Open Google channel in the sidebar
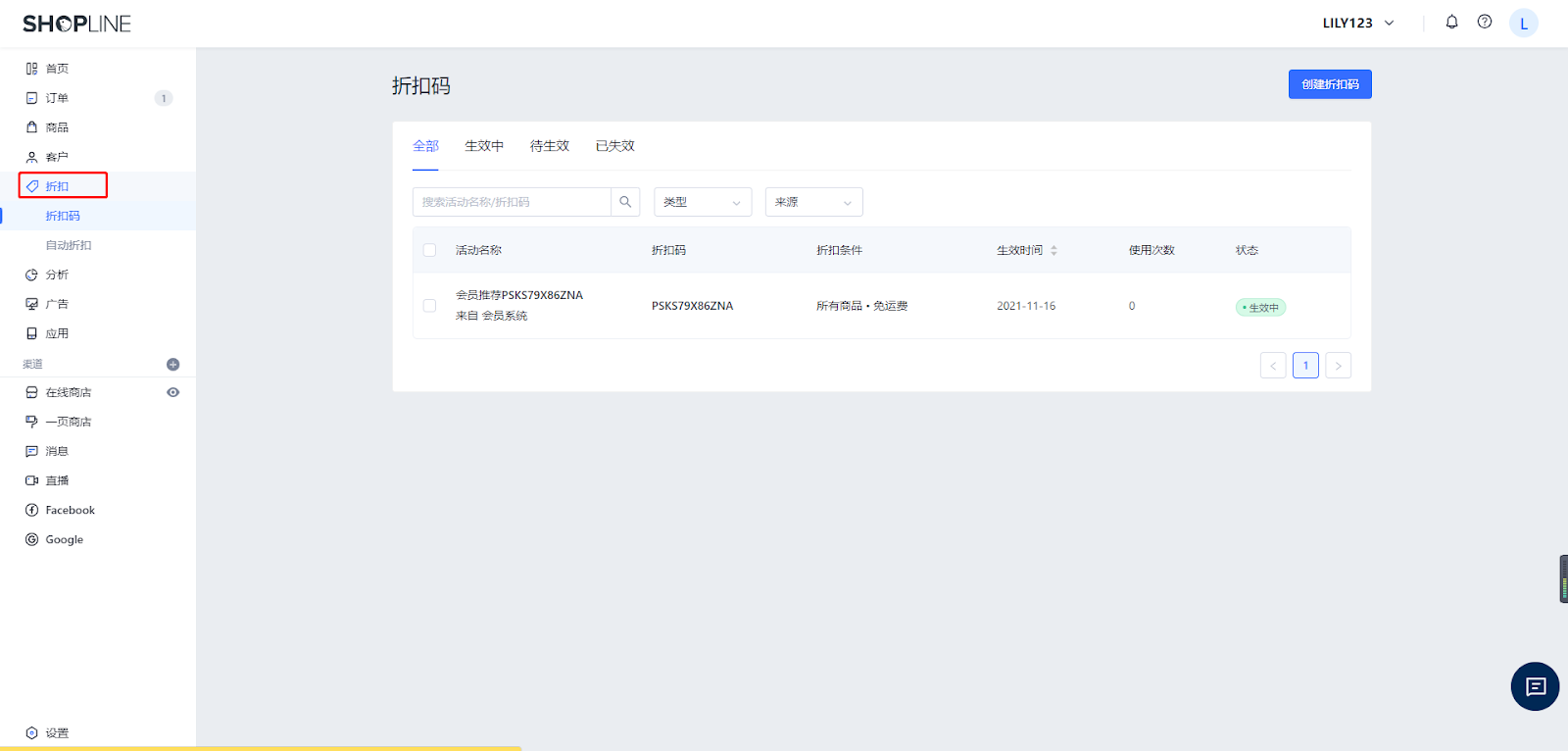Viewport: 1568px width, 751px height. 64,539
